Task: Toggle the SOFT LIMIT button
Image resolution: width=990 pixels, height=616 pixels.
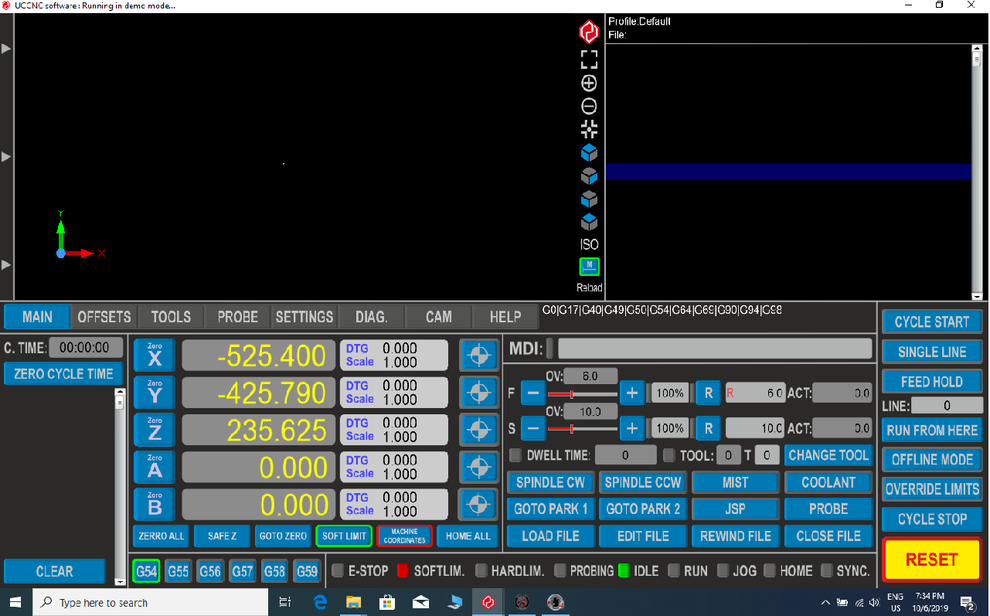Action: click(344, 536)
